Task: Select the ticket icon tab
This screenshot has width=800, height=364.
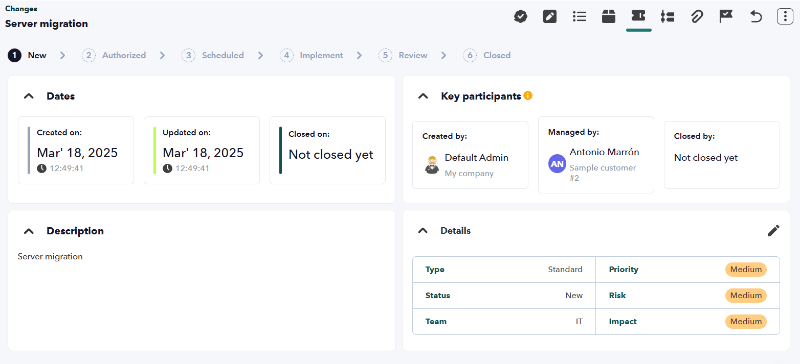Action: (638, 16)
